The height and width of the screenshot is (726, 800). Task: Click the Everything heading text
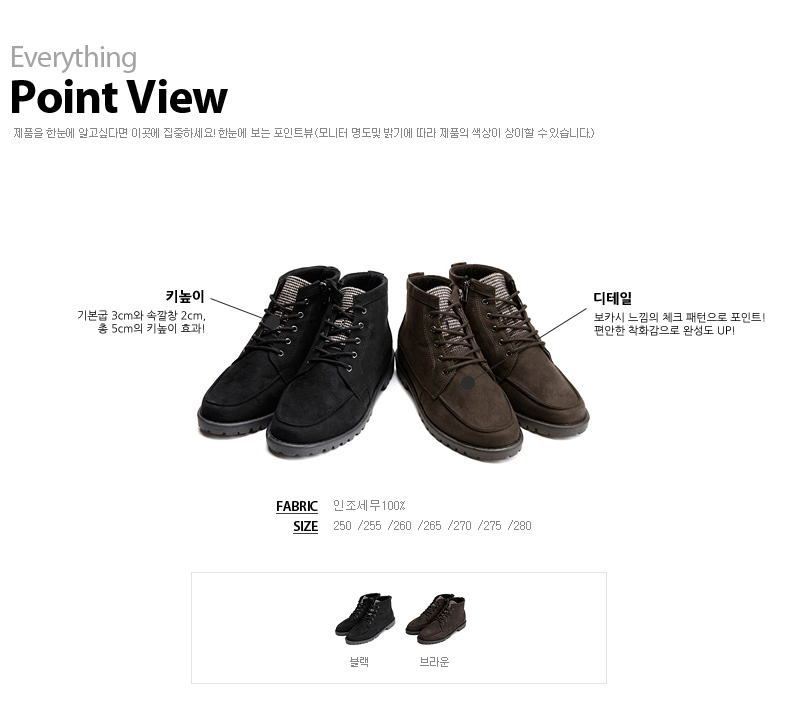[x=73, y=57]
